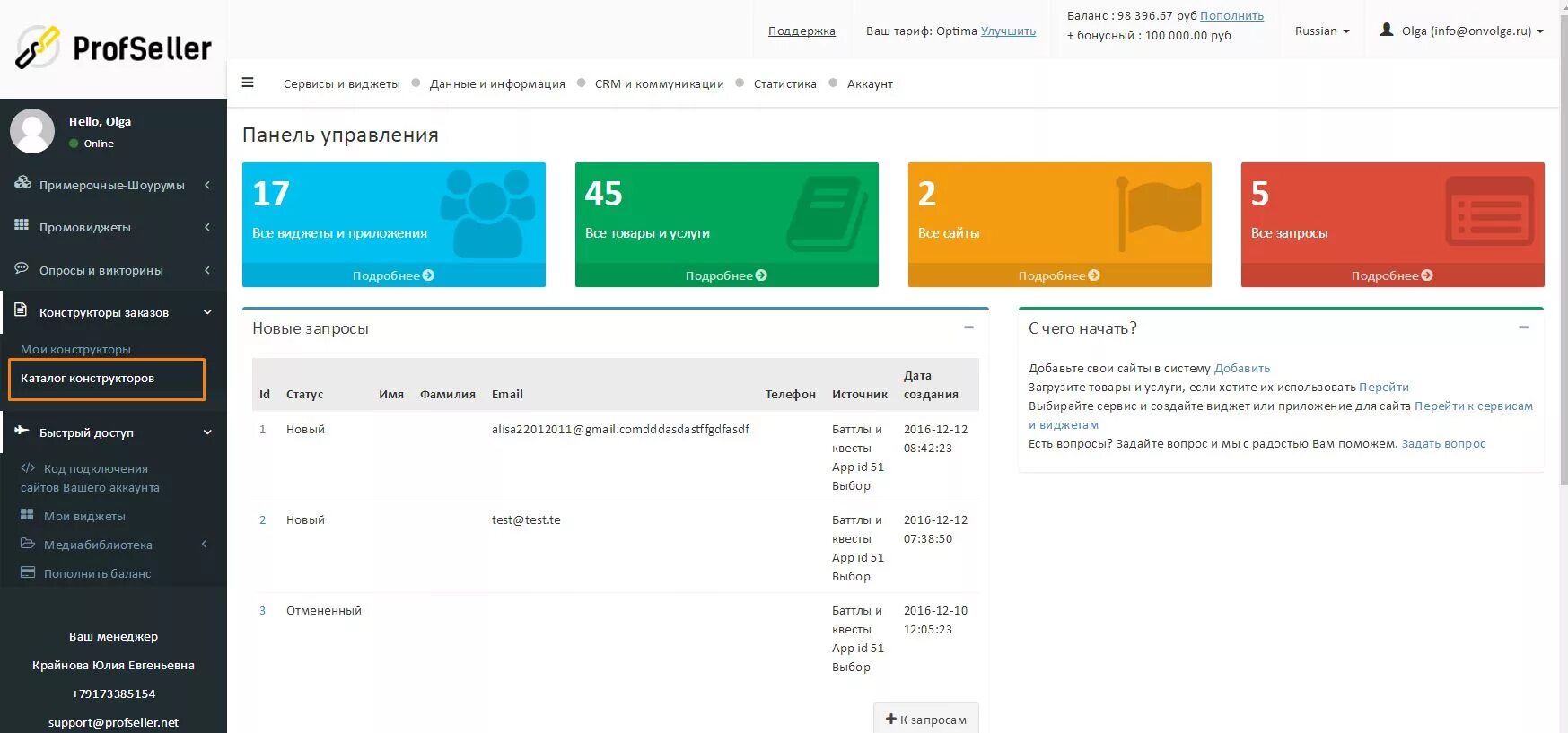Click Улучшить to upgrade tariff

coord(1008,31)
